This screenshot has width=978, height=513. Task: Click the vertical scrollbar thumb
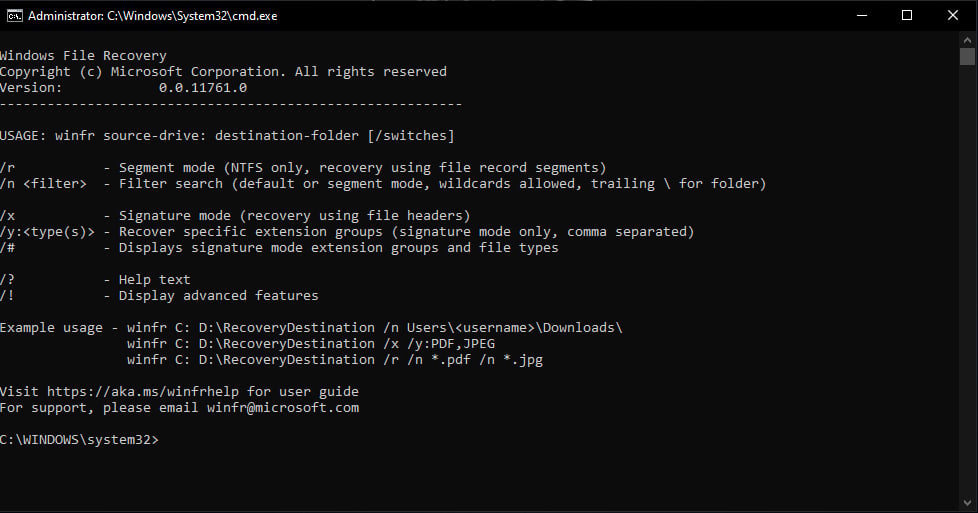coord(967,56)
